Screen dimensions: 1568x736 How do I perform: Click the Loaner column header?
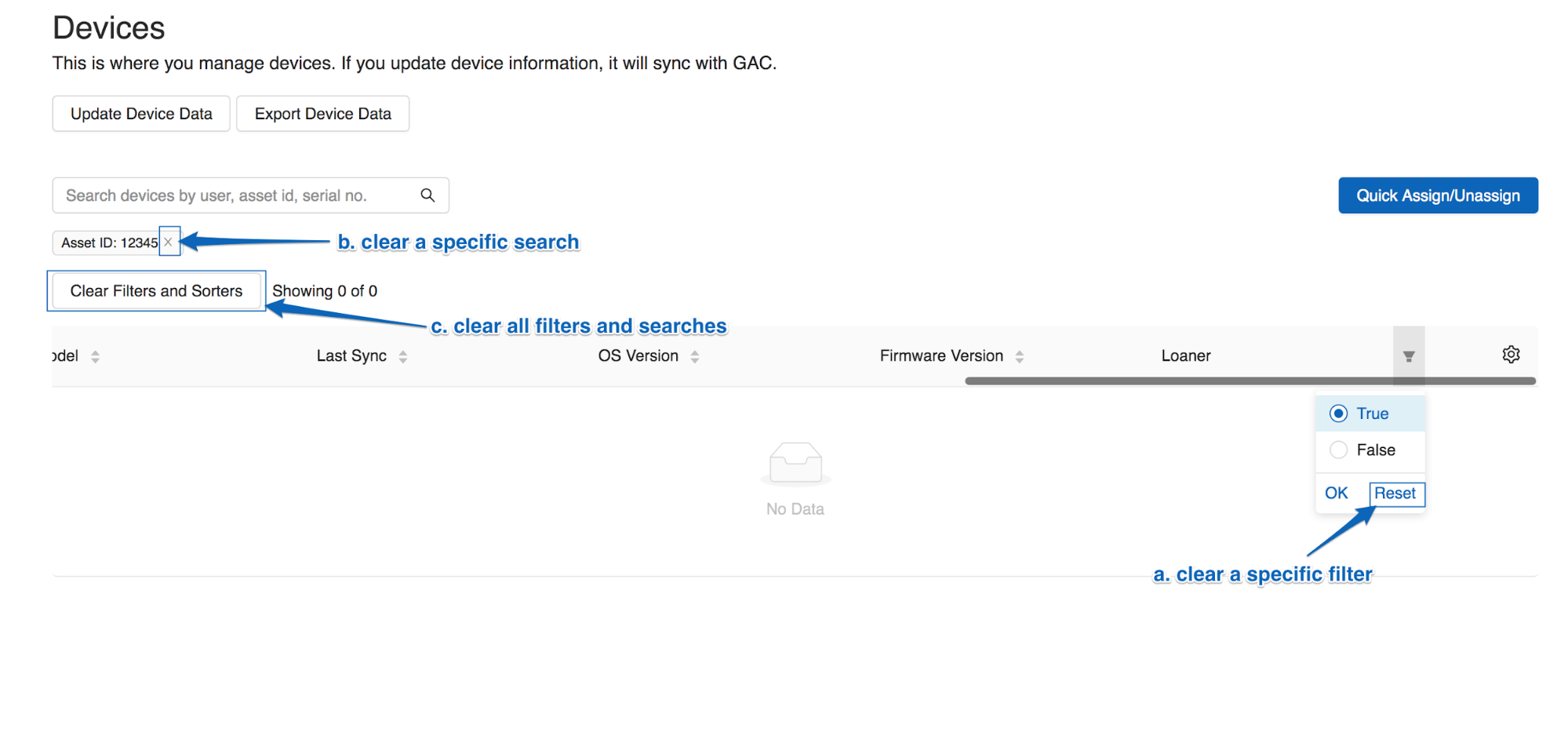(x=1185, y=355)
